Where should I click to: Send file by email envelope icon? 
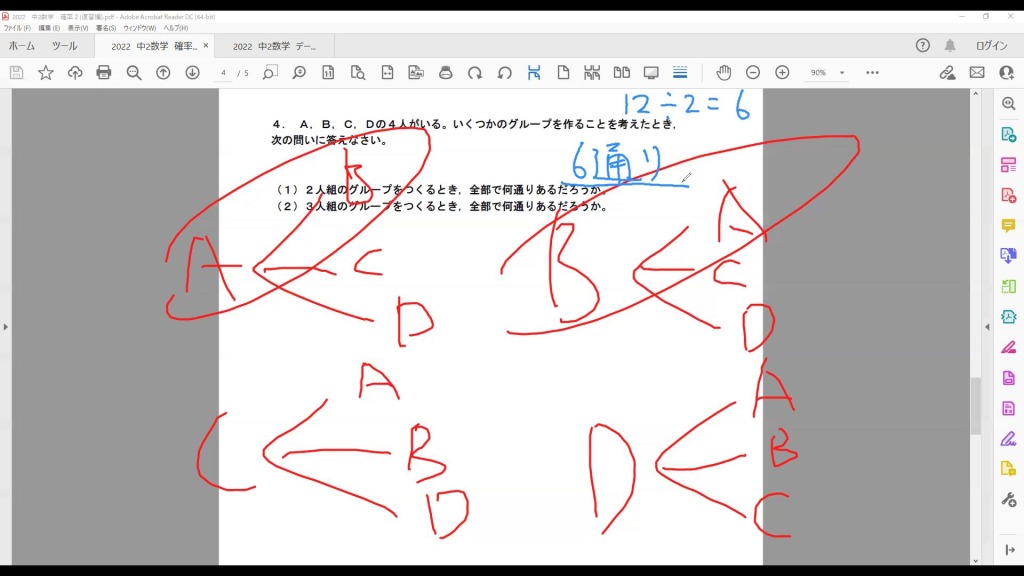(977, 73)
